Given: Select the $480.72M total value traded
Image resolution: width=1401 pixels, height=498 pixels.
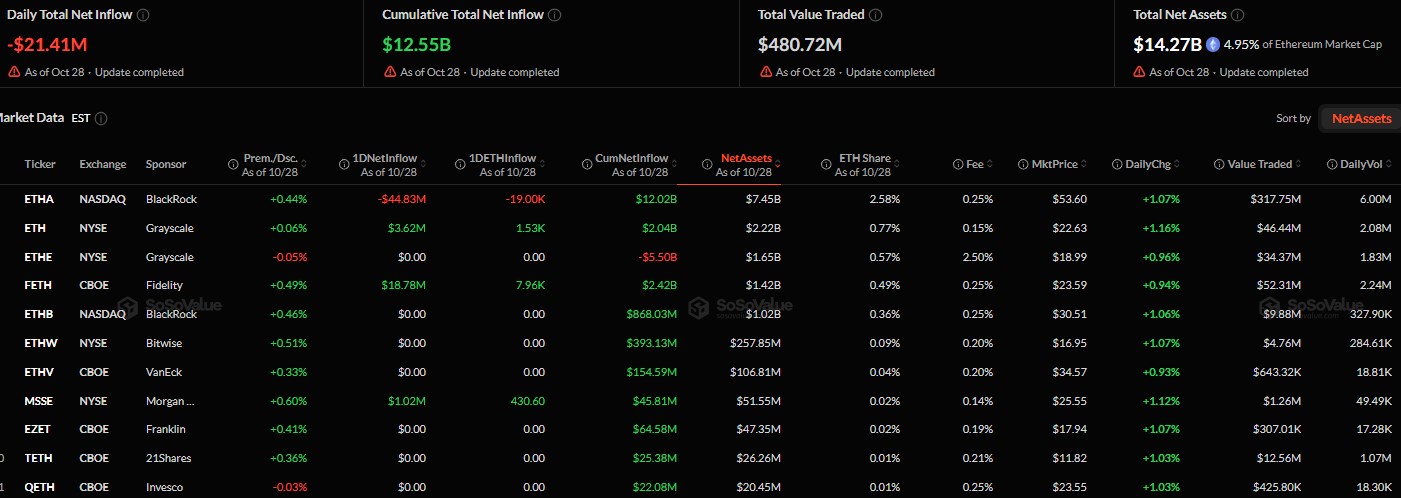Looking at the screenshot, I should 800,44.
